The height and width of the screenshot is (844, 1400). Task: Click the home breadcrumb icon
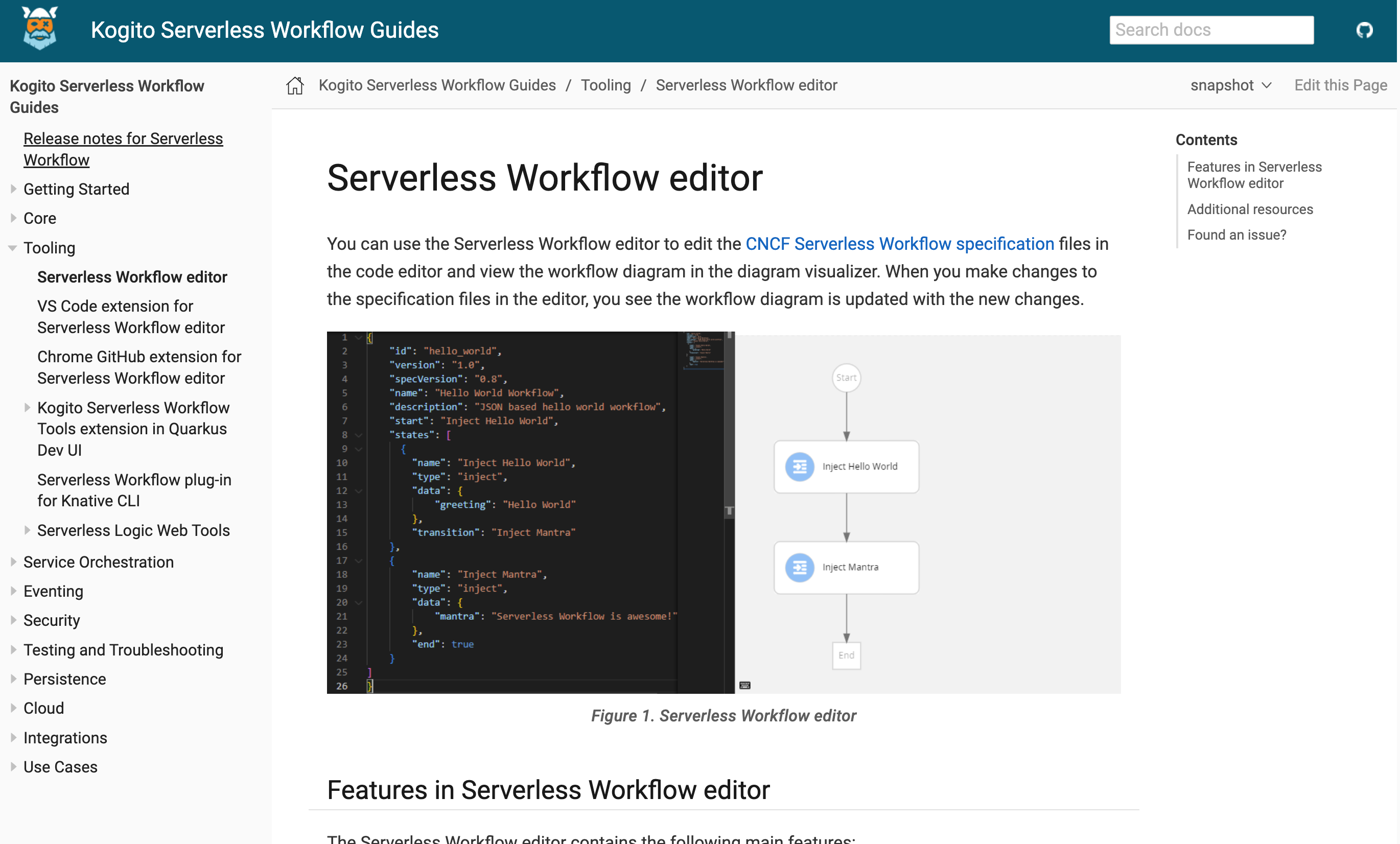coord(295,85)
